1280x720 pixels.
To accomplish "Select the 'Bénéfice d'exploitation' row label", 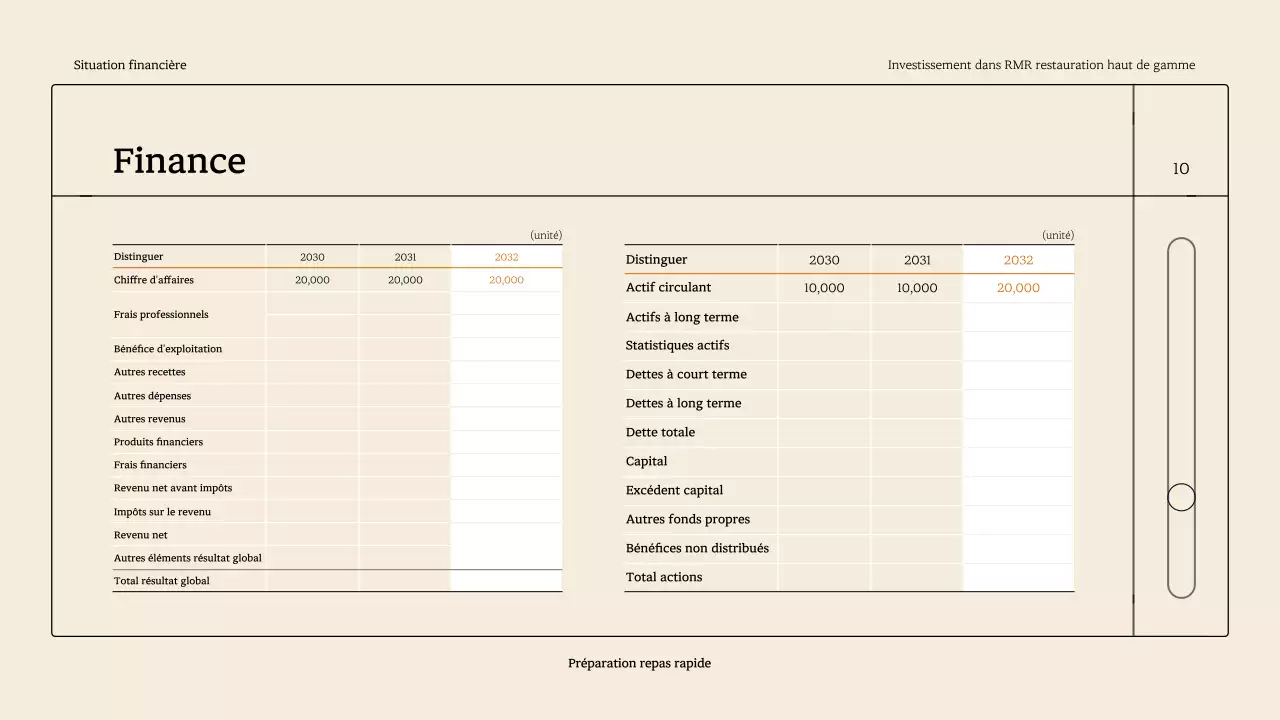I will [x=168, y=349].
